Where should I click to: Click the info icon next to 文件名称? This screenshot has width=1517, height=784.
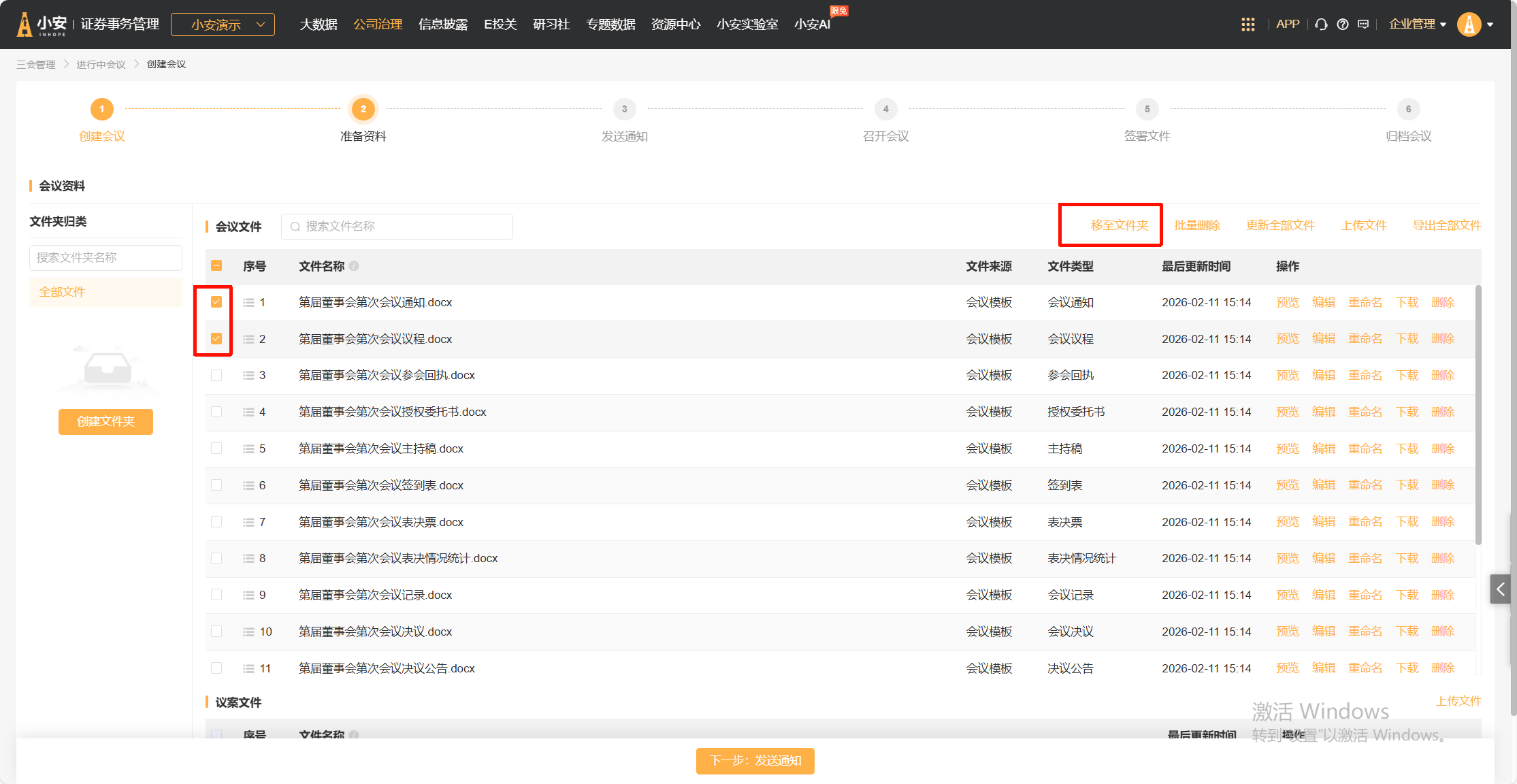354,266
